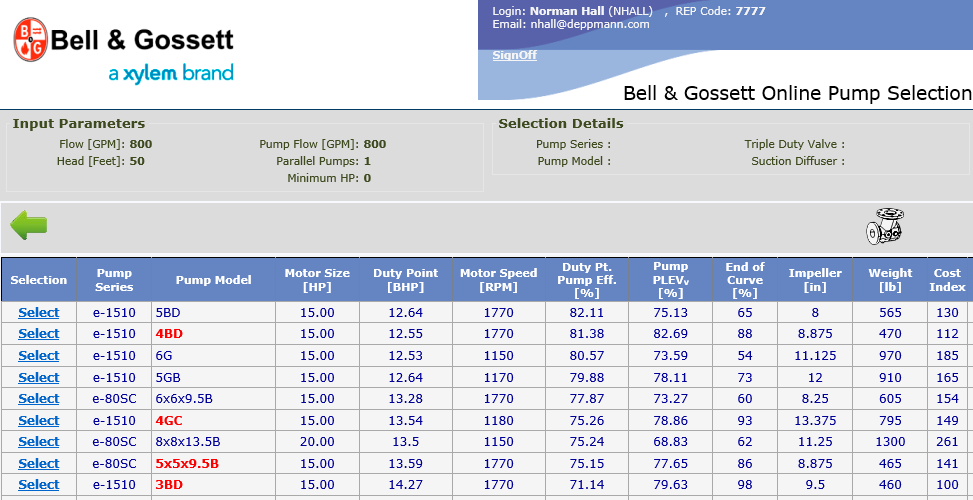
Task: Click the Flow [GPM] 800 value
Action: point(141,145)
